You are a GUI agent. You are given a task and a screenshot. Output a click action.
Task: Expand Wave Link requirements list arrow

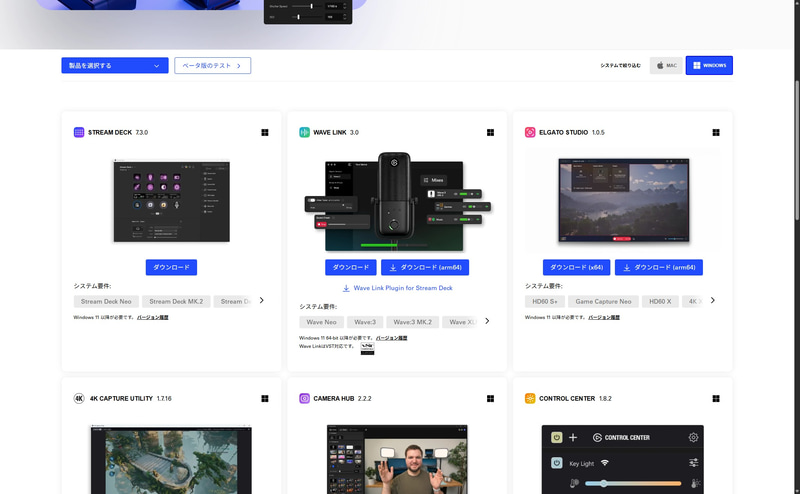pyautogui.click(x=487, y=321)
